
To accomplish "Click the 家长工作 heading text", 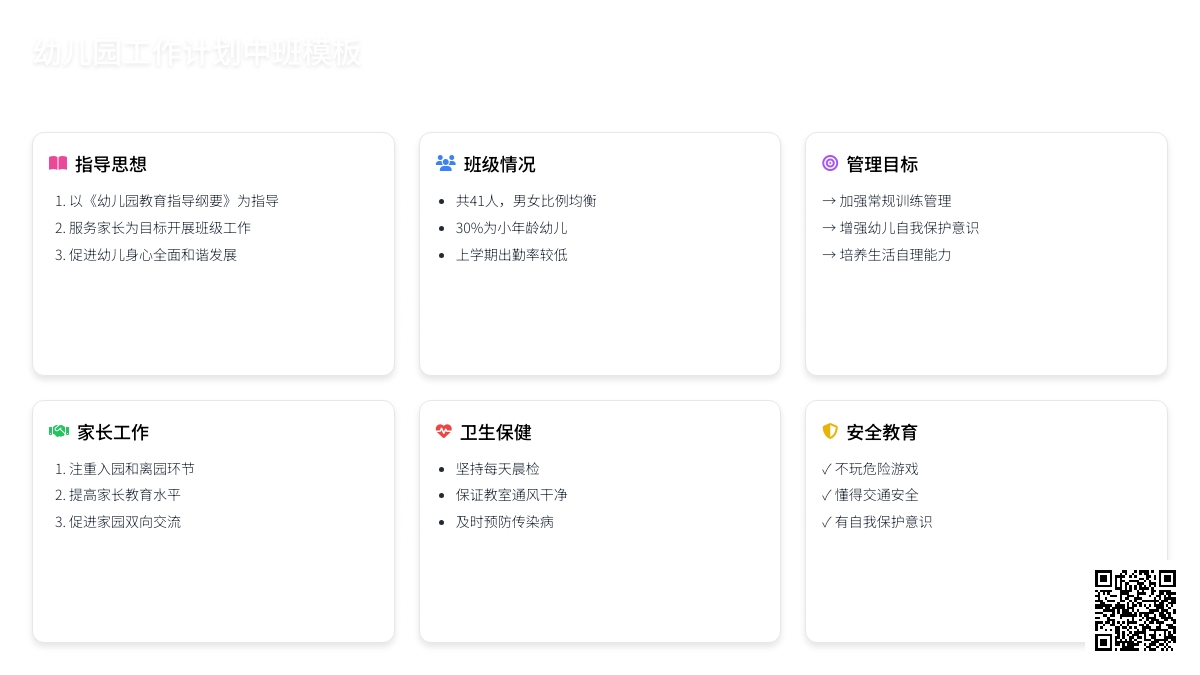I will [113, 433].
